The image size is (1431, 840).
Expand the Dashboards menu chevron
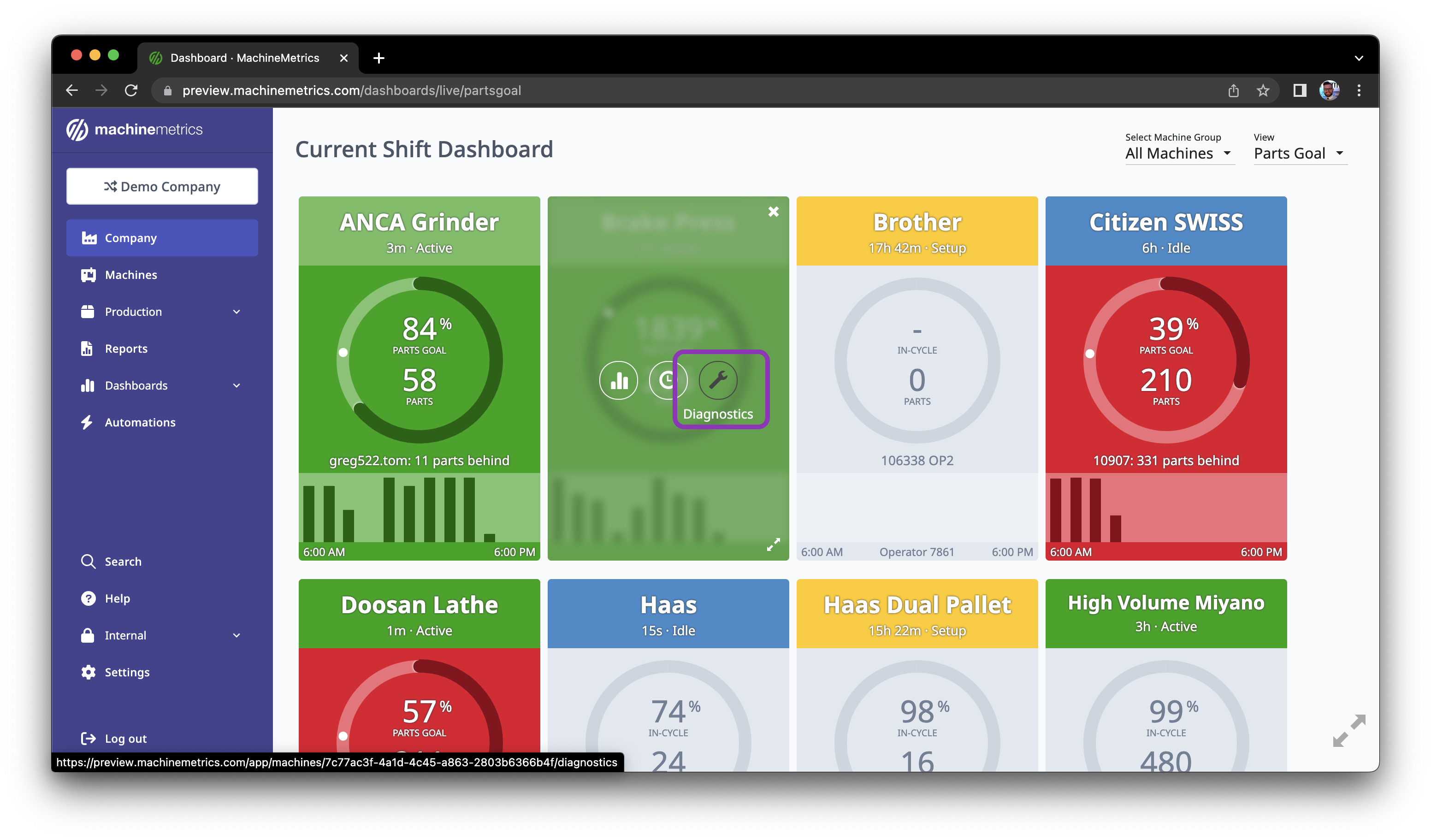pos(237,385)
